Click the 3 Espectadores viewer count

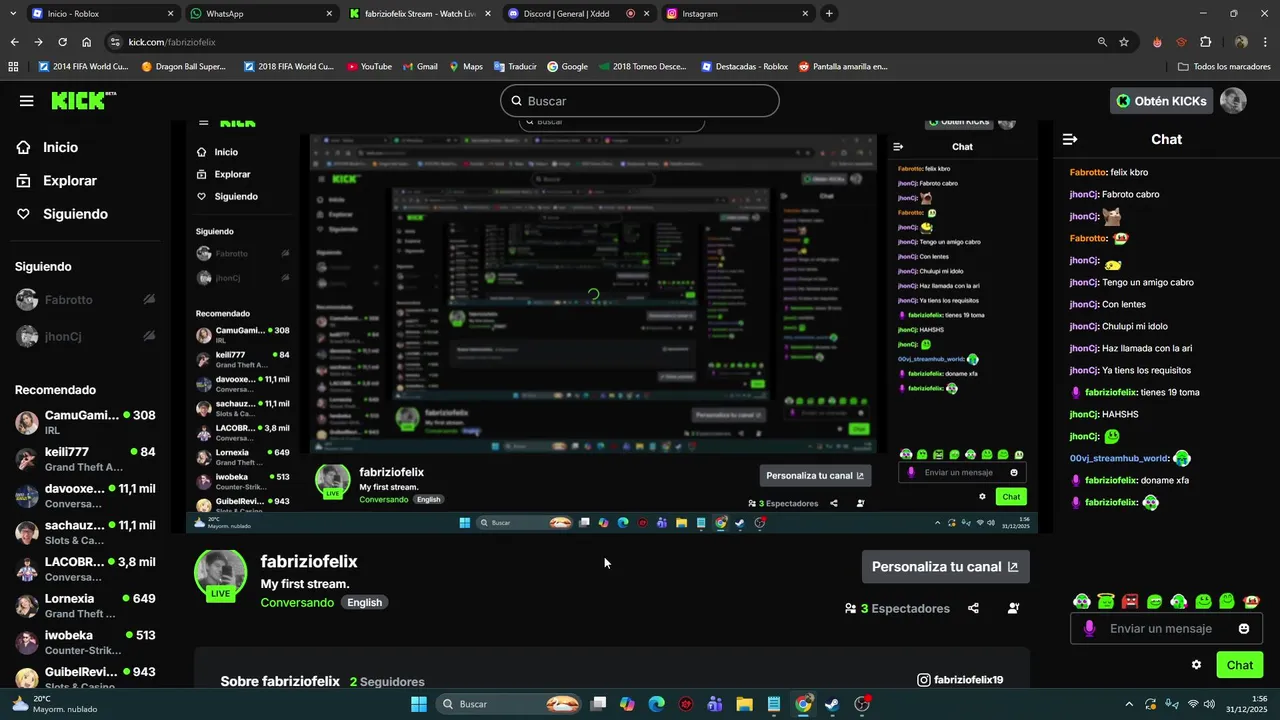(897, 608)
